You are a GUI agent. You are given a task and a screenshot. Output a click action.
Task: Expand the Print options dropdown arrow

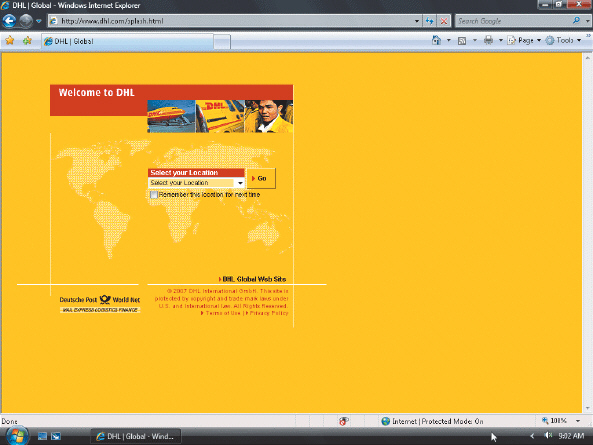point(500,40)
